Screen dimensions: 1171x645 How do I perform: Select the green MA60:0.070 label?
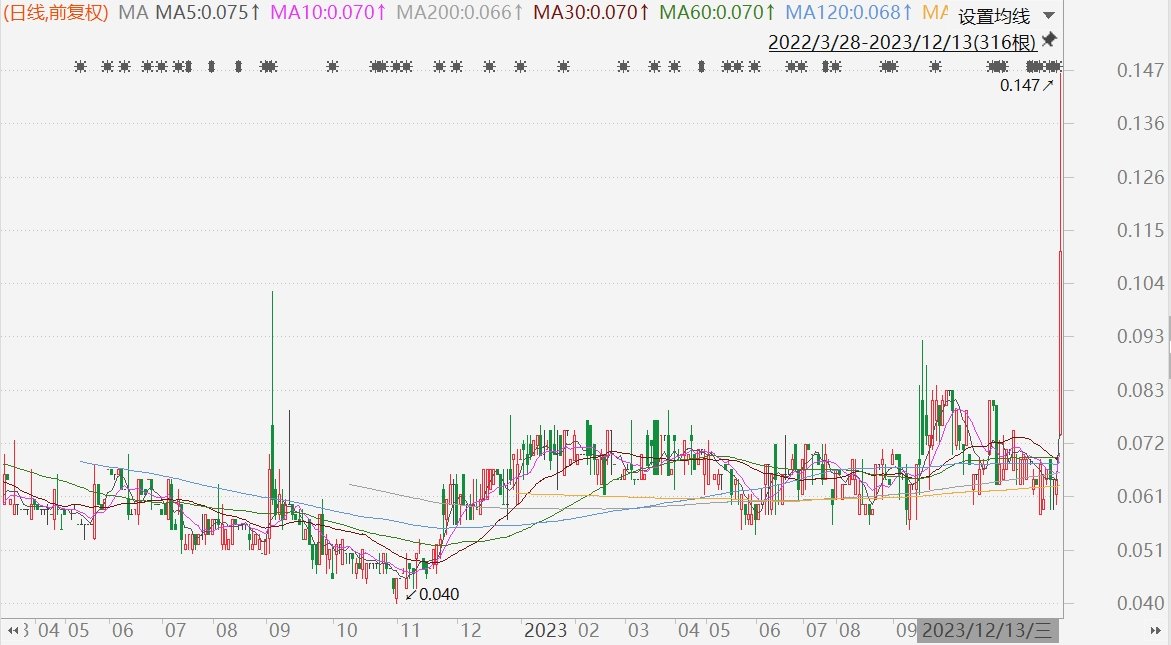coord(718,13)
